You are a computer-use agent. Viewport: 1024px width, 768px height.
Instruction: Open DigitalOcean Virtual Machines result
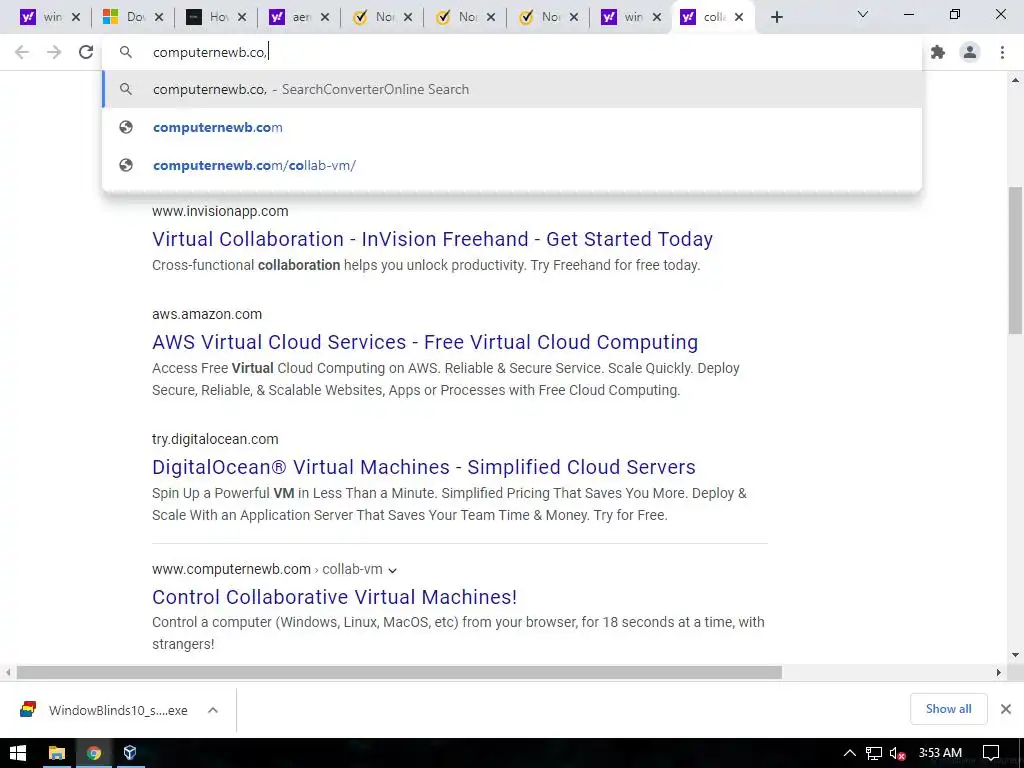(x=424, y=467)
